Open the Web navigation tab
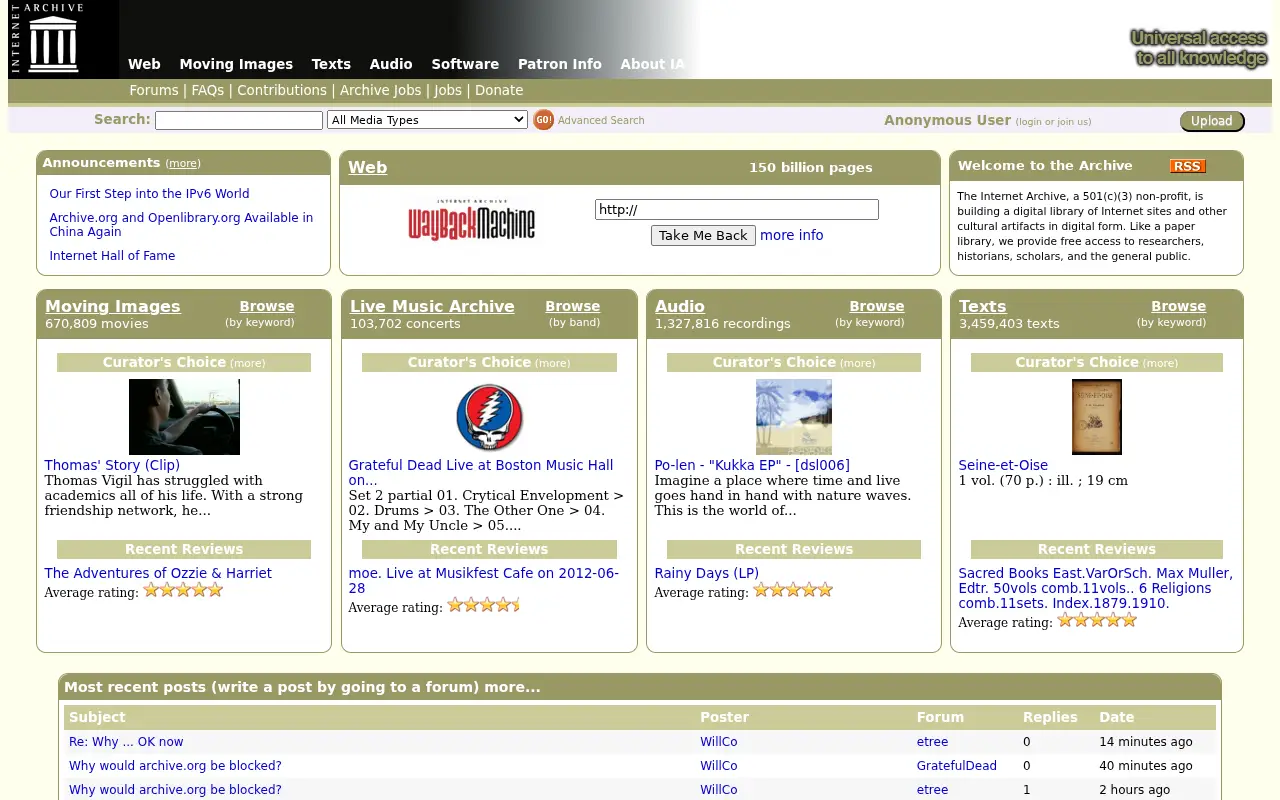The height and width of the screenshot is (800, 1280). [144, 64]
